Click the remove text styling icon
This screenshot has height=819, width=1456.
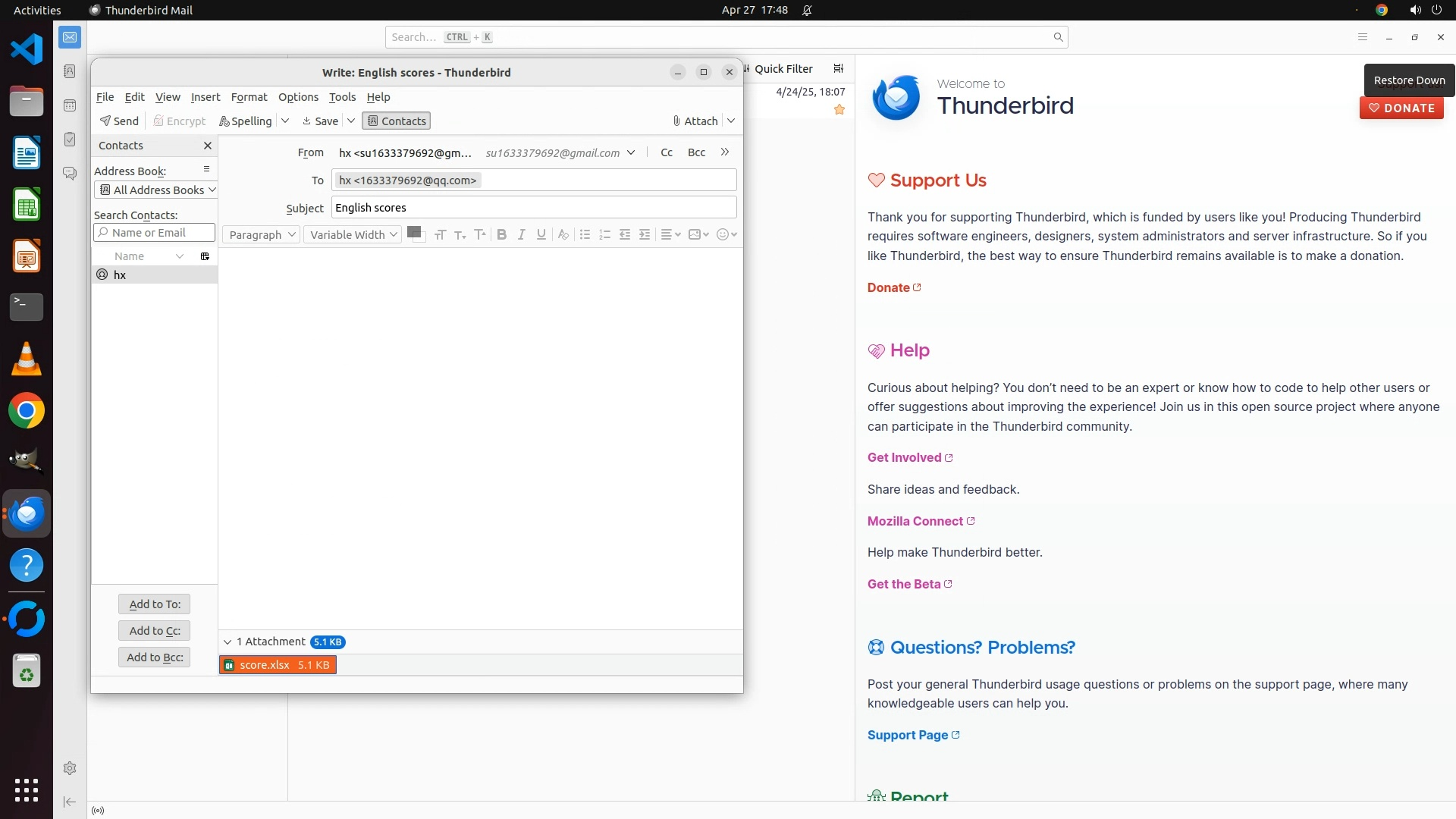[563, 235]
